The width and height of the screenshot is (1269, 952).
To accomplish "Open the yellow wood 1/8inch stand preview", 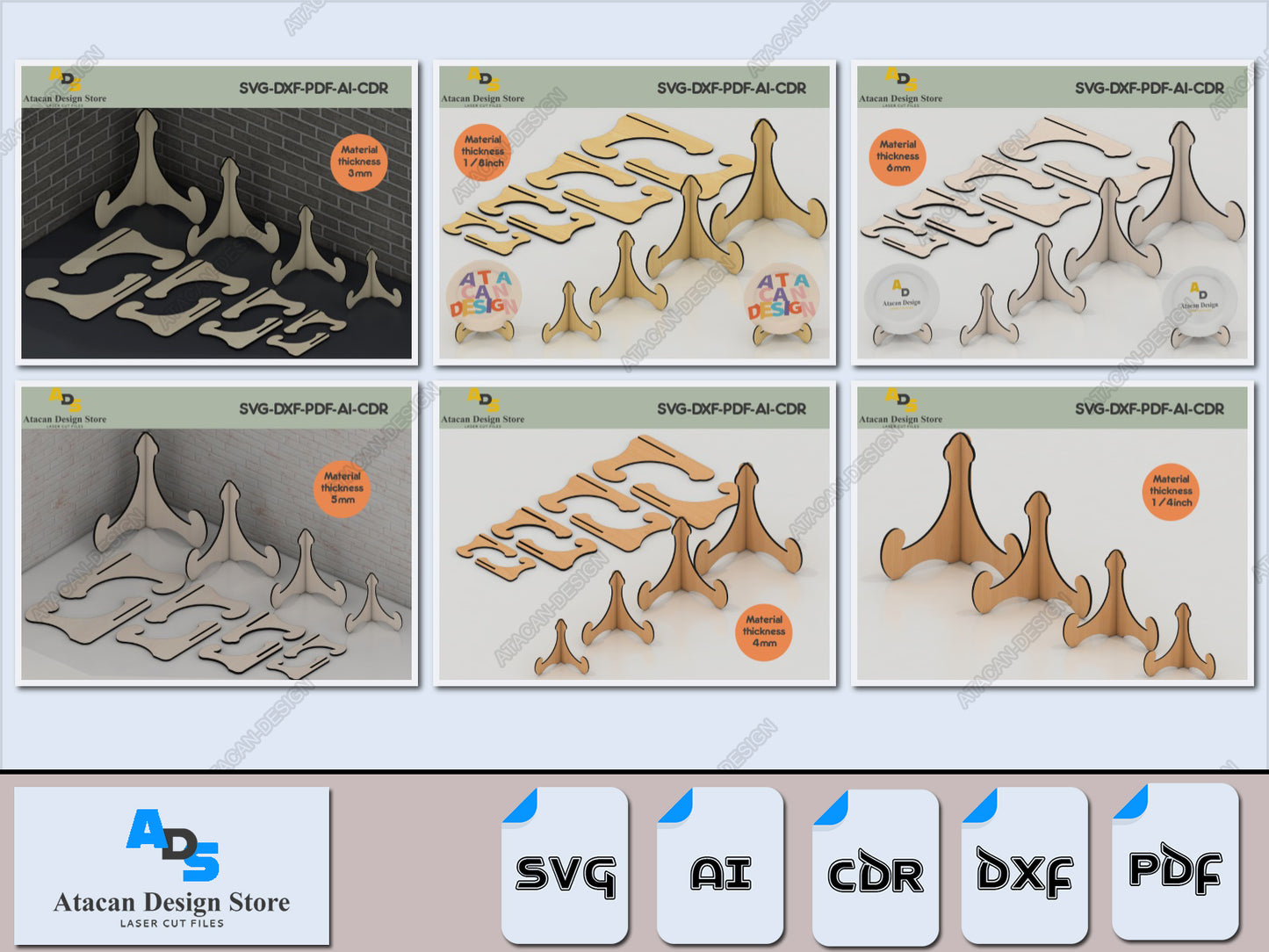I will [x=634, y=213].
